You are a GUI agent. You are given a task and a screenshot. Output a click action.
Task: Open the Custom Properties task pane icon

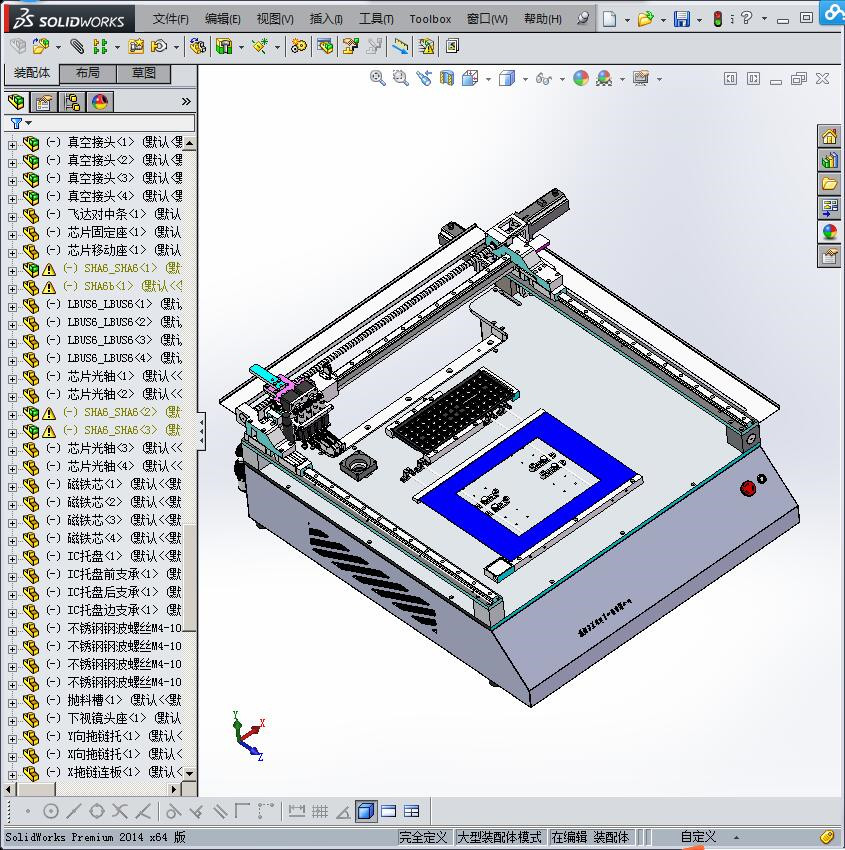tap(829, 255)
